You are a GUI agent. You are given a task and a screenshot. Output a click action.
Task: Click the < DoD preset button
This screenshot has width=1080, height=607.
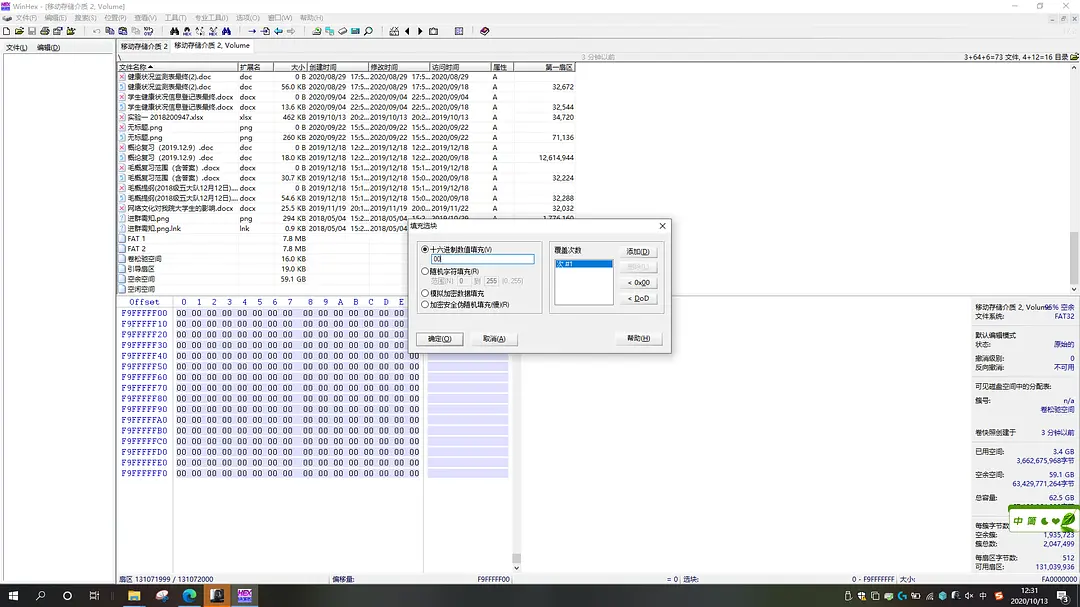637,298
